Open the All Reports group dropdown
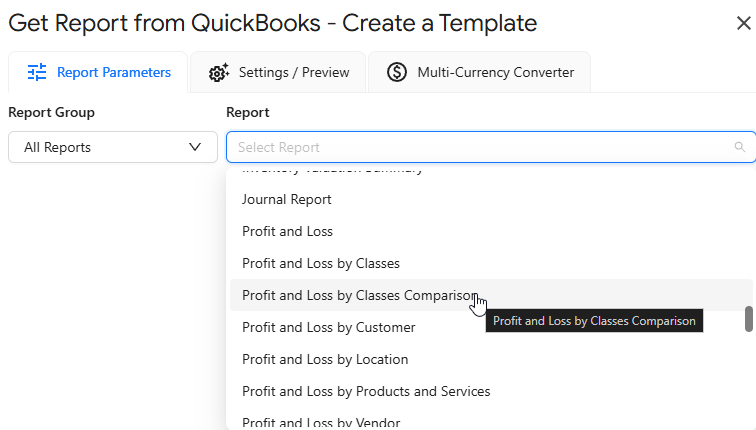The height and width of the screenshot is (430, 756). pos(112,147)
